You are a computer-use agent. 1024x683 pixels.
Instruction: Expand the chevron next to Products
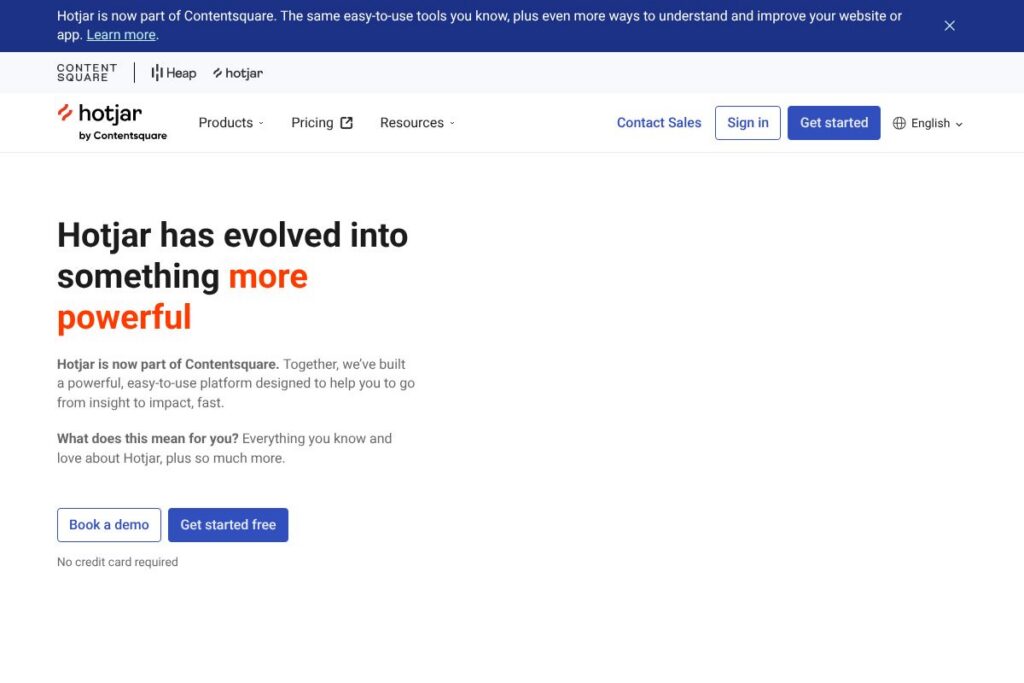pyautogui.click(x=261, y=123)
